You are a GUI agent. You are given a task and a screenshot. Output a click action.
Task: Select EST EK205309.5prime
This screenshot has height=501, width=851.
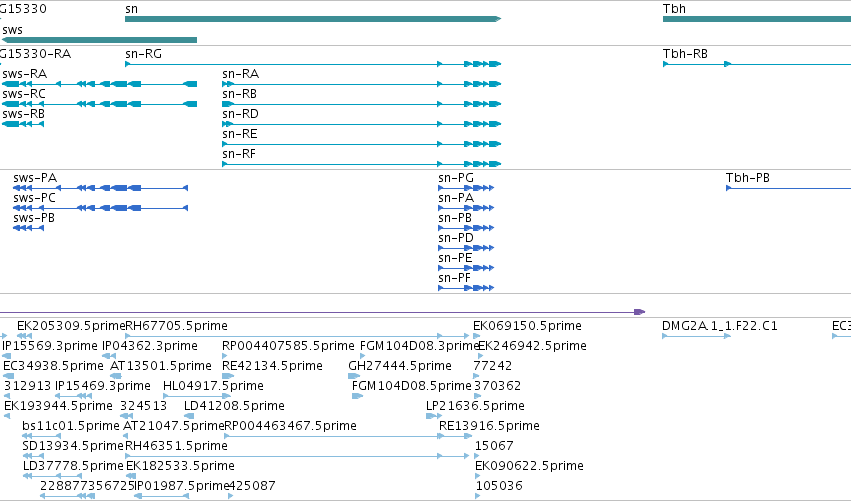click(71, 326)
